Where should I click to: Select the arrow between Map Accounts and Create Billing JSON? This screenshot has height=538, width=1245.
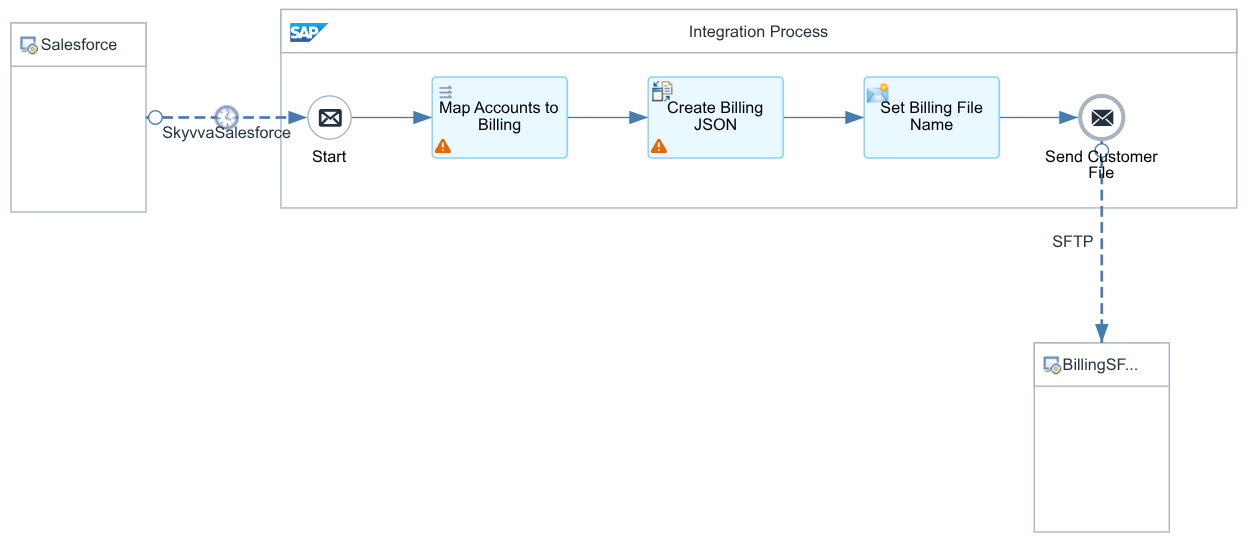(x=607, y=117)
